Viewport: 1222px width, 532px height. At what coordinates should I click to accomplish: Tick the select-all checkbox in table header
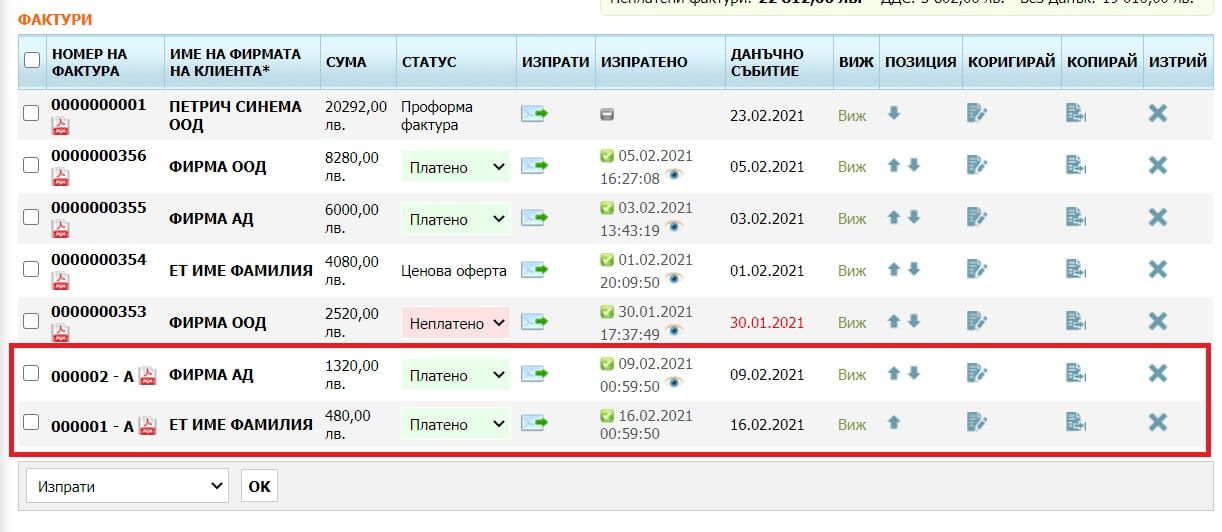tap(32, 60)
